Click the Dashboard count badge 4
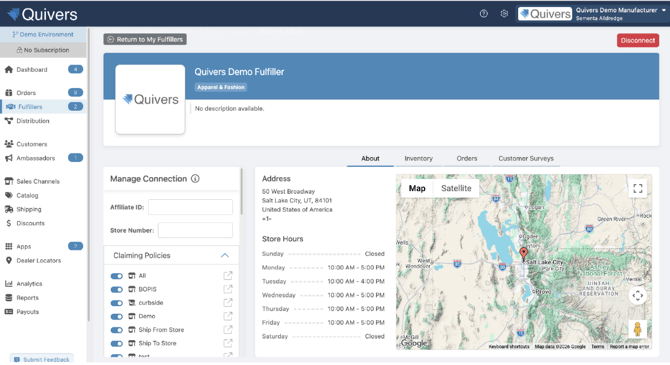Viewport: 670px width, 365px height. 76,69
